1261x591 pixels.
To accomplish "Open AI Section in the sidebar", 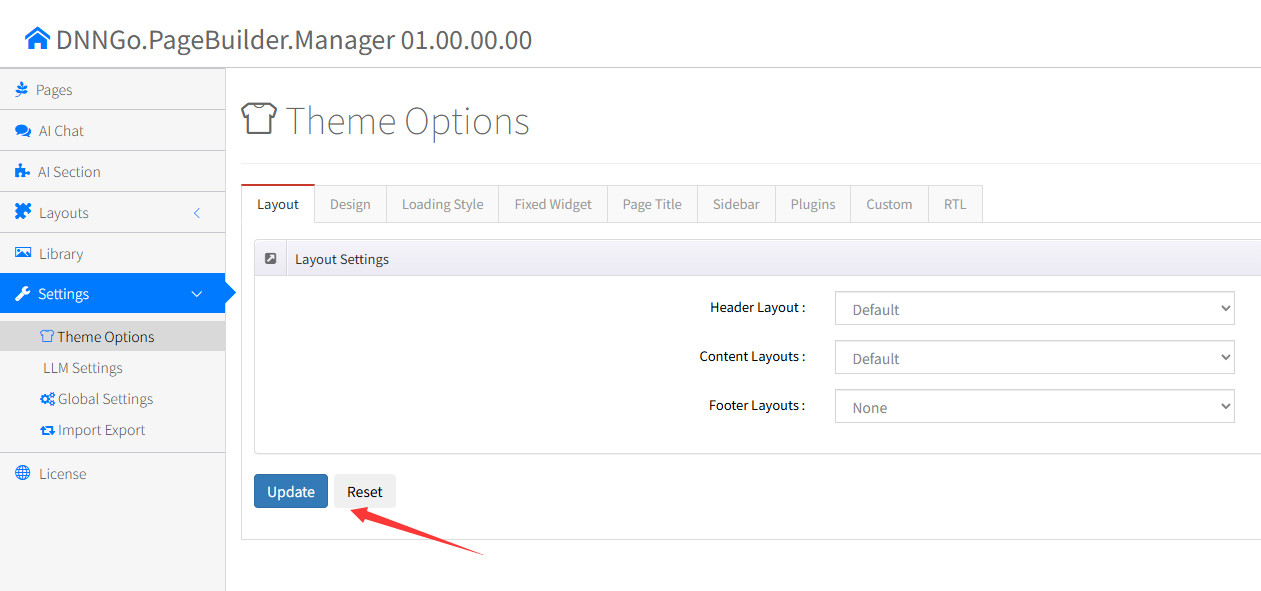I will coord(112,172).
